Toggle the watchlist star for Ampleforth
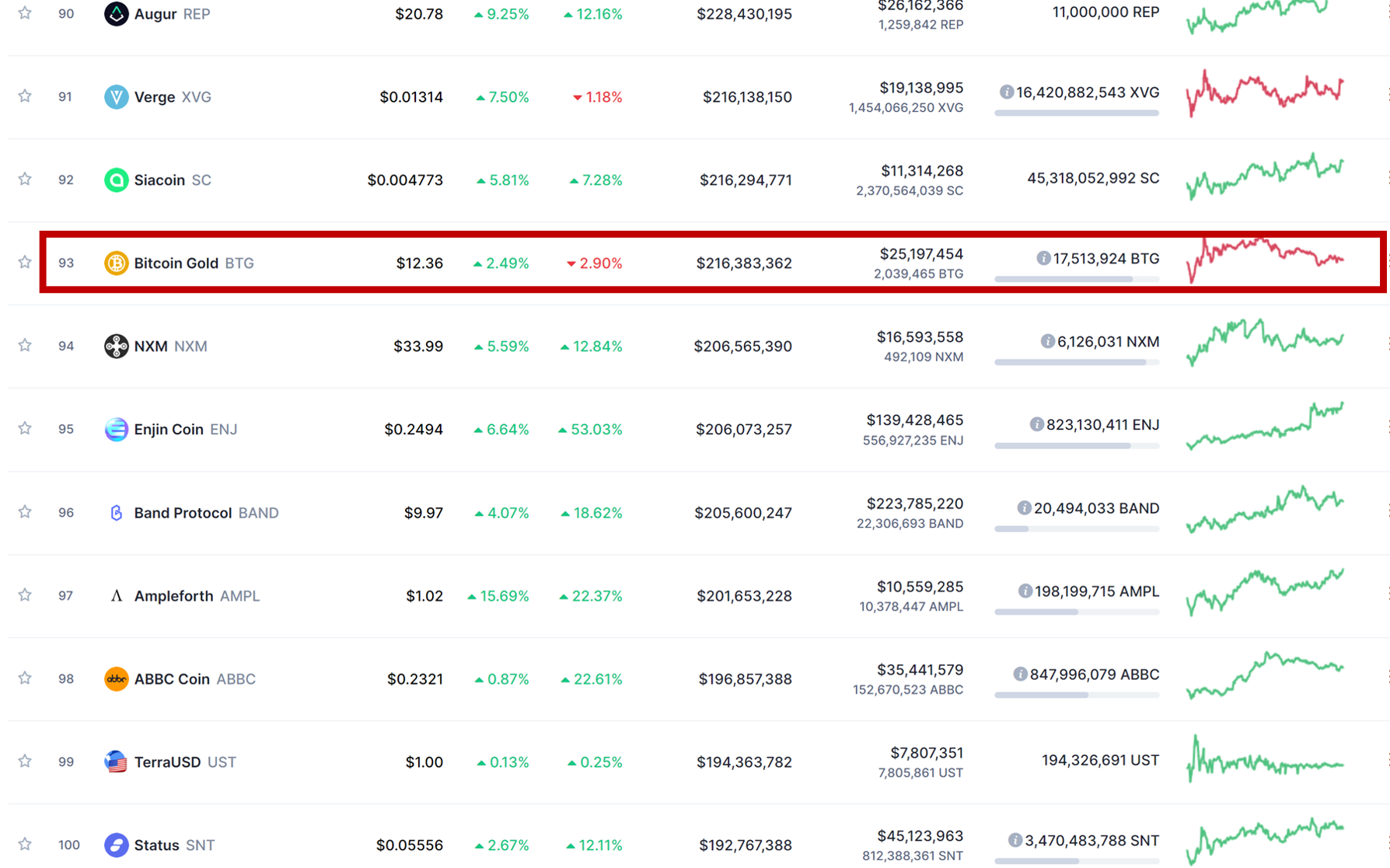The image size is (1390, 868). (x=25, y=595)
